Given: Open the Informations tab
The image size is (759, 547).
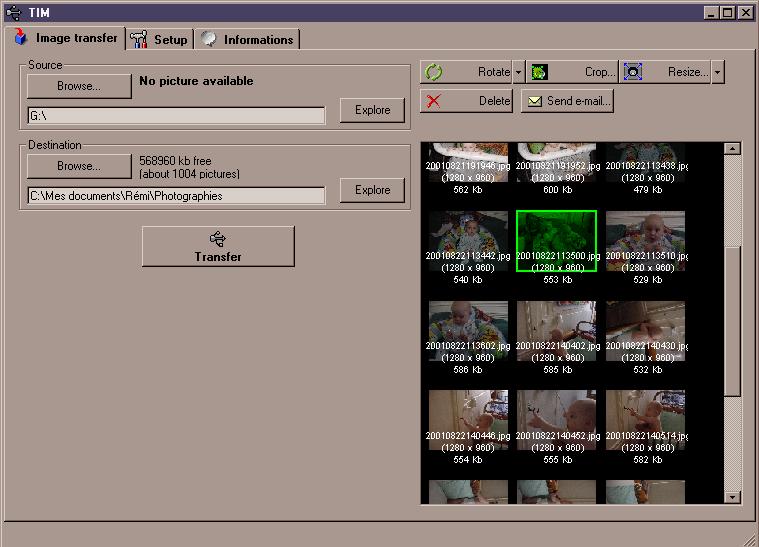Looking at the screenshot, I should tap(247, 39).
